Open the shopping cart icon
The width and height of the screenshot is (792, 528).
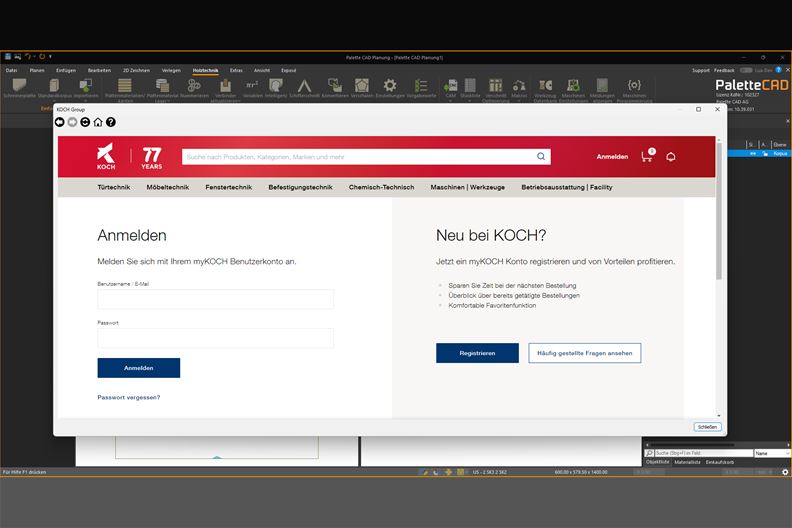pos(648,156)
